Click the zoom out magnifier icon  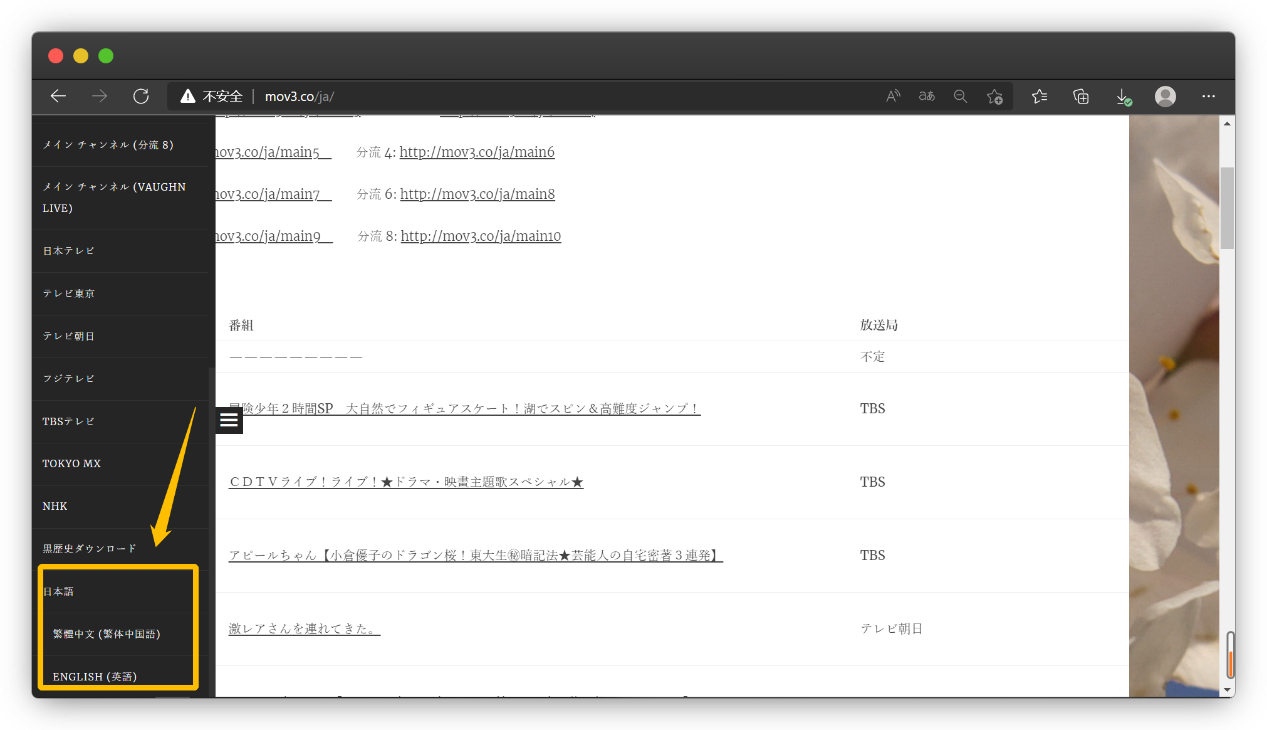point(960,96)
